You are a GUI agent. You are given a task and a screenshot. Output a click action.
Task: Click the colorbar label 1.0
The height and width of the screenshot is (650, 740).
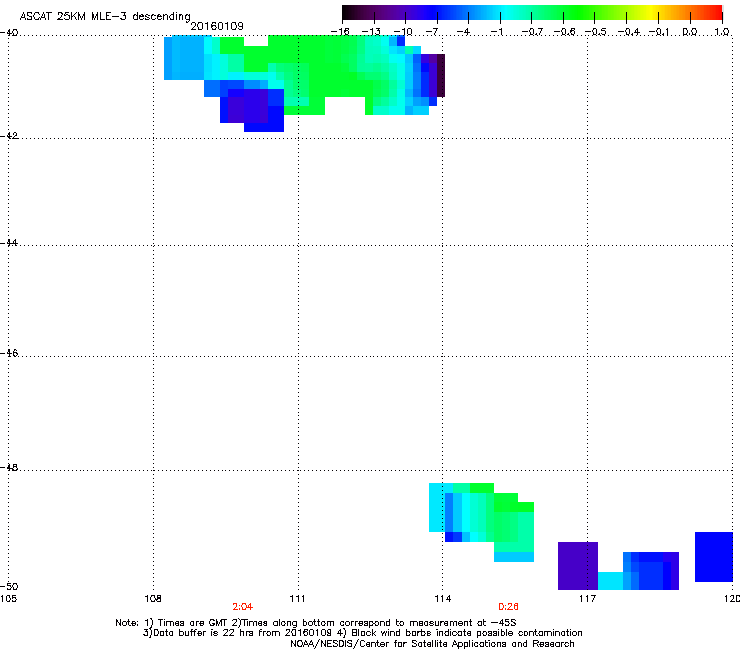pos(722,32)
